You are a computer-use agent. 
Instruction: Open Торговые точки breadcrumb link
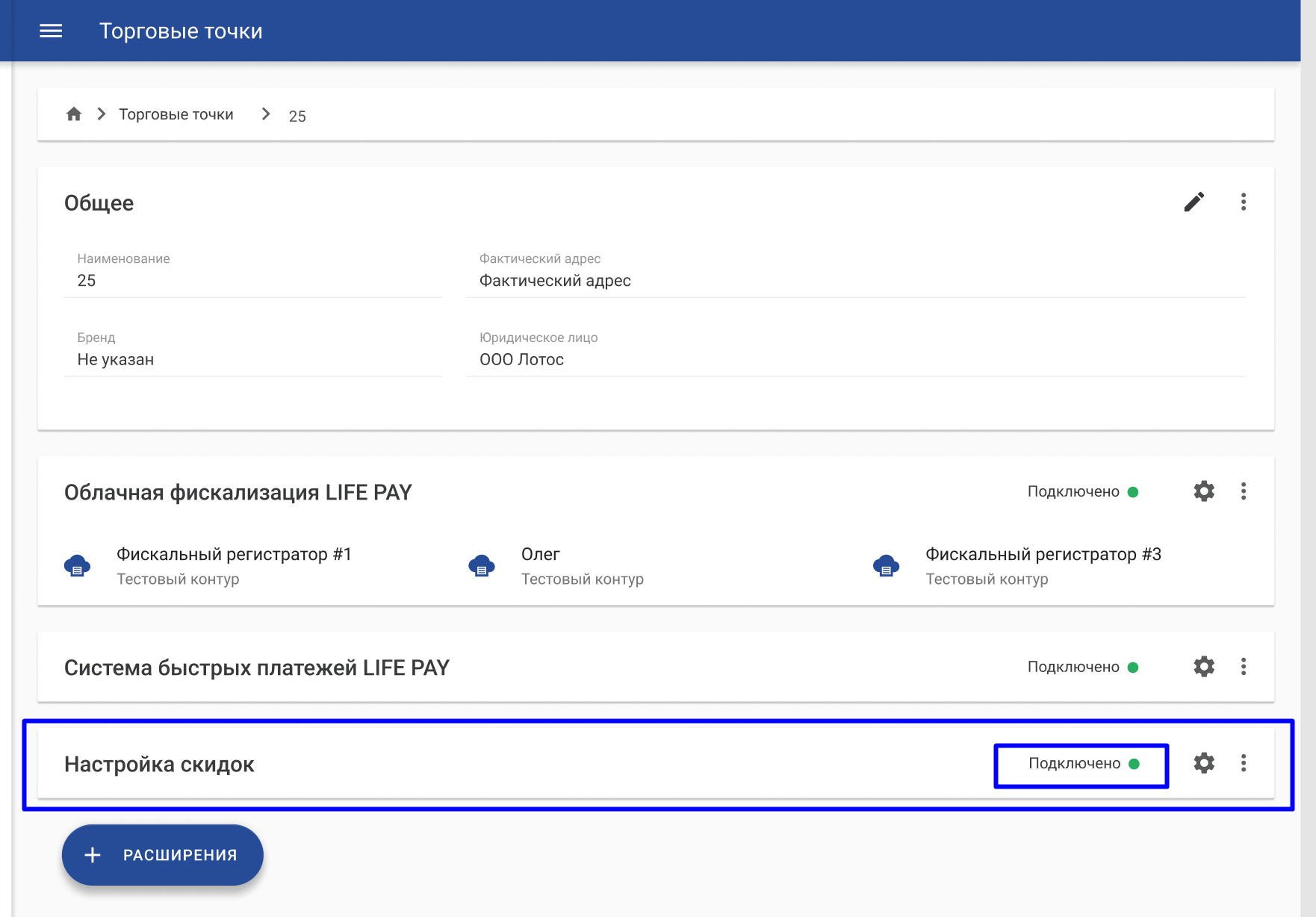pos(176,114)
